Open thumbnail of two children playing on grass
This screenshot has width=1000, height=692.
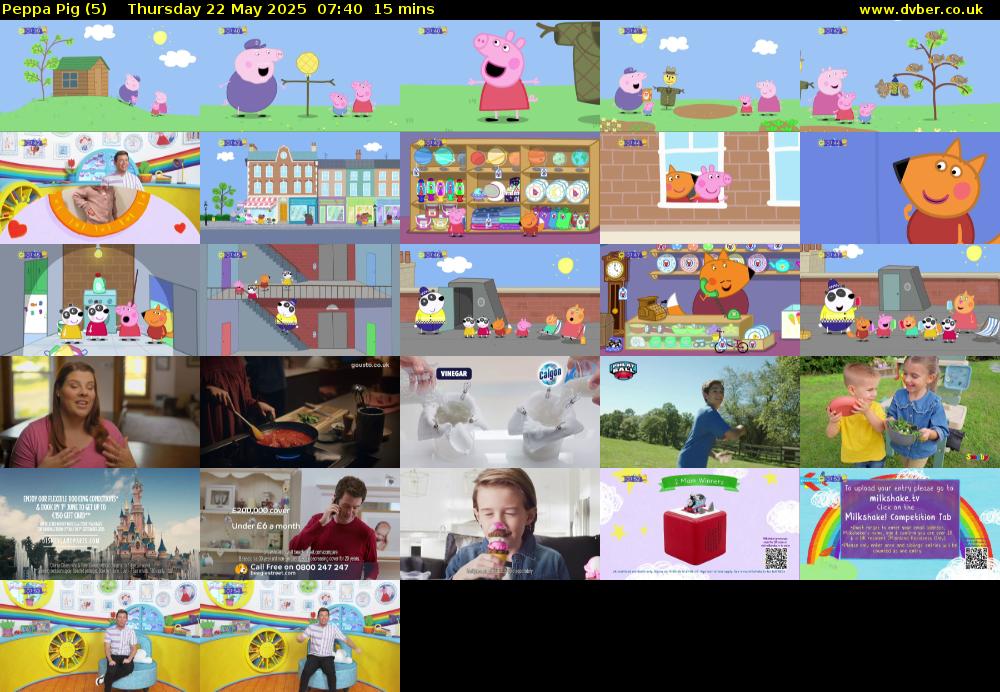(900, 412)
